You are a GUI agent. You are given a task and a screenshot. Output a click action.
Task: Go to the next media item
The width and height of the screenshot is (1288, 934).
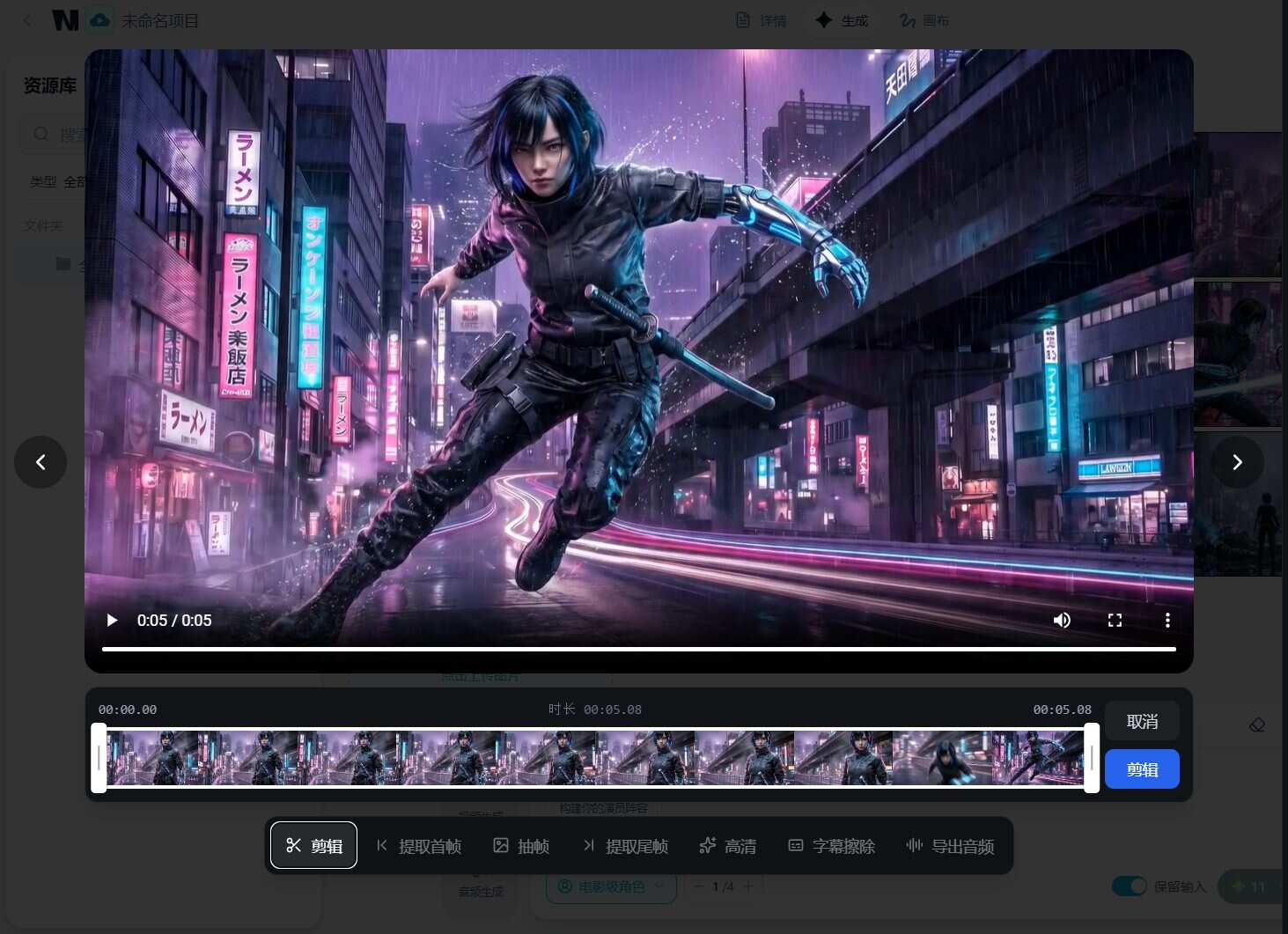[x=1237, y=462]
